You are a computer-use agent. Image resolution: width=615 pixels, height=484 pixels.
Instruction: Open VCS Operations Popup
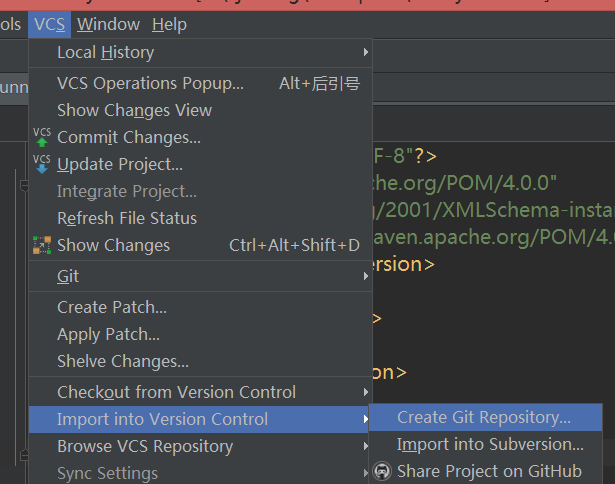[x=150, y=83]
